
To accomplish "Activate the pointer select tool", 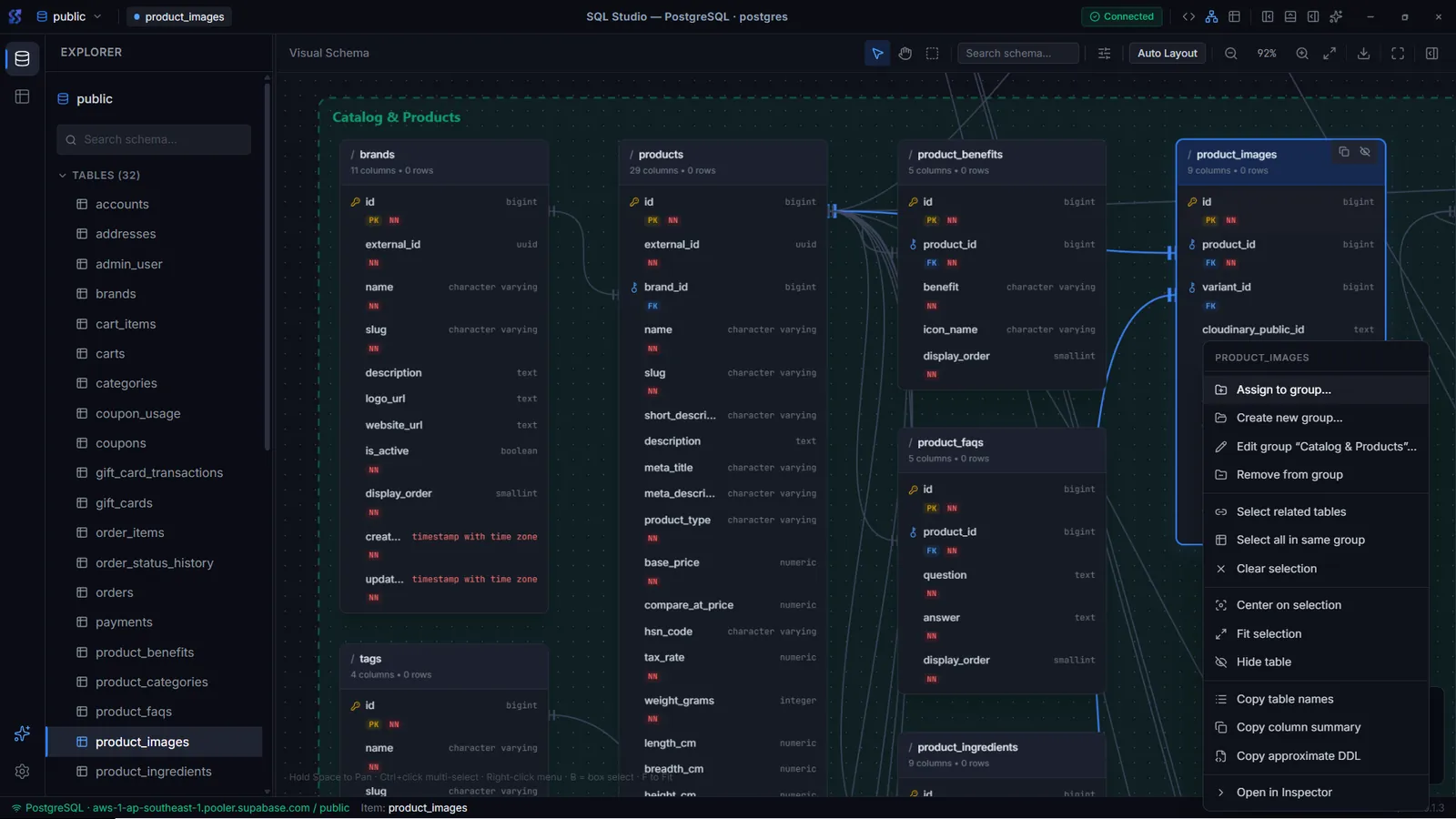I will pyautogui.click(x=877, y=54).
